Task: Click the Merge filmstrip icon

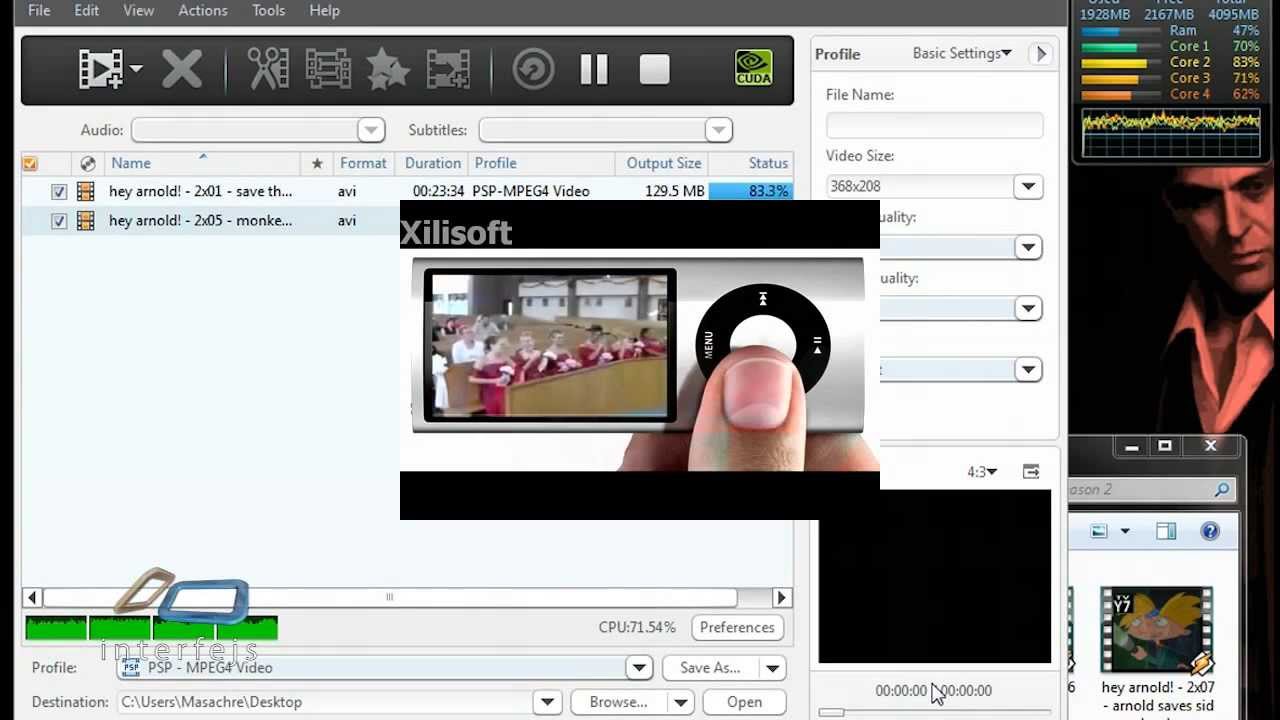Action: pyautogui.click(x=328, y=69)
